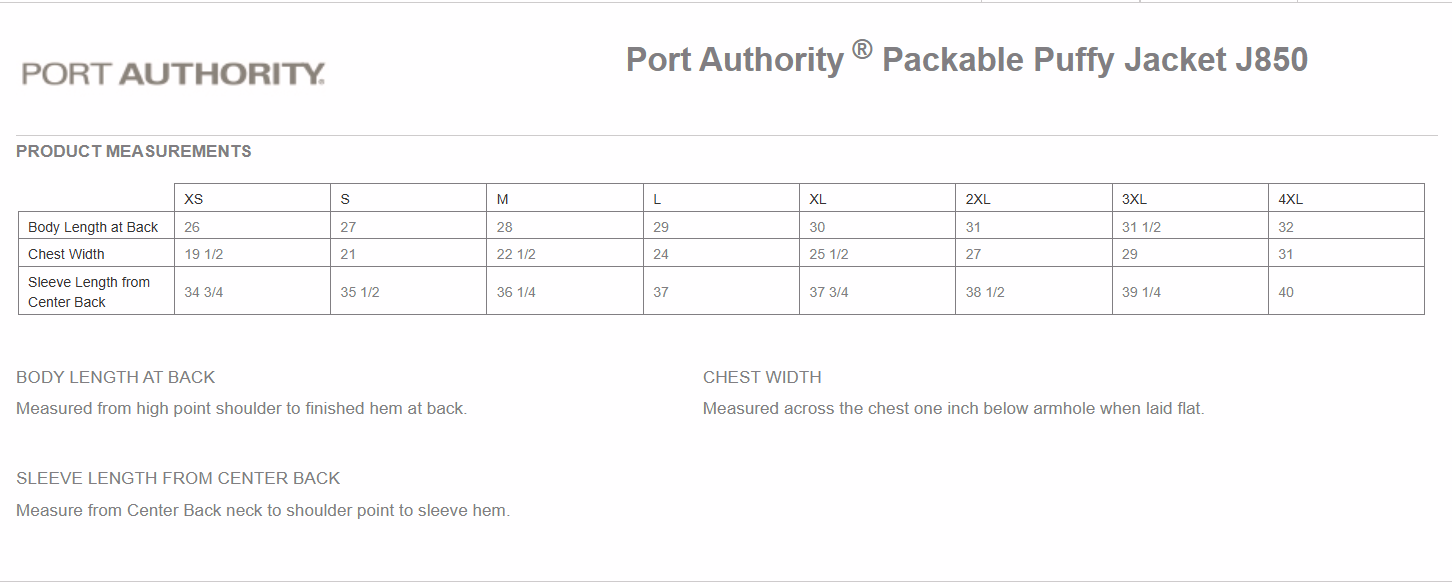Screen dimensions: 1452x583
Task: Select the XS size column header
Action: click(194, 199)
